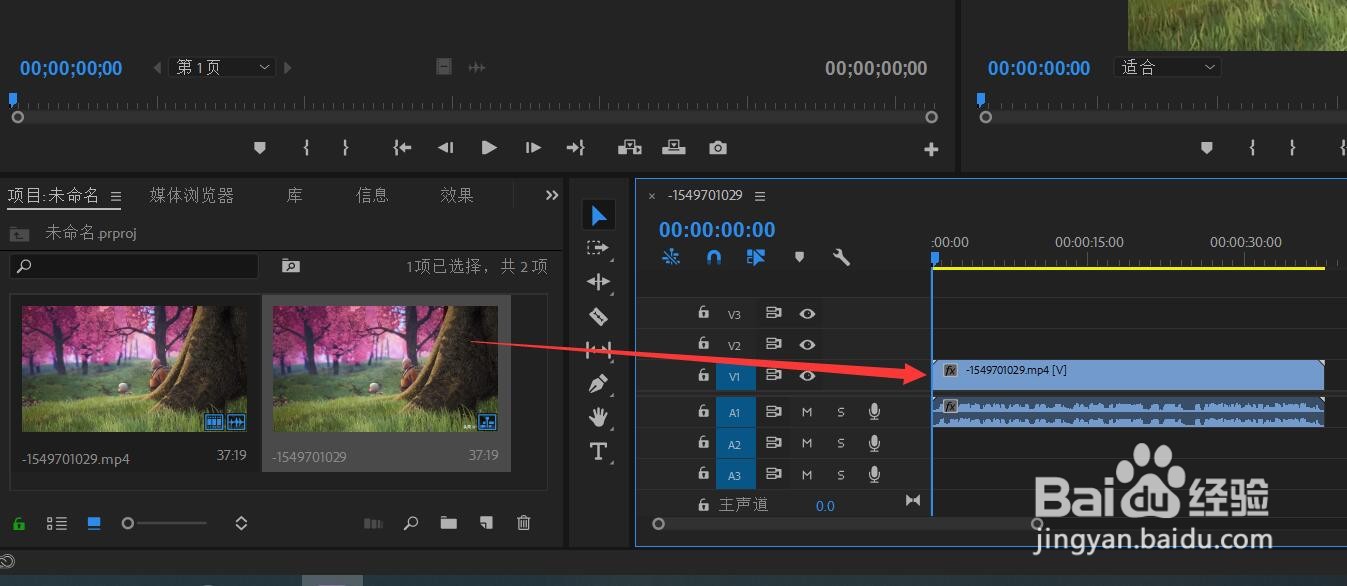
Task: Toggle Snap magnet in timeline
Action: (713, 257)
